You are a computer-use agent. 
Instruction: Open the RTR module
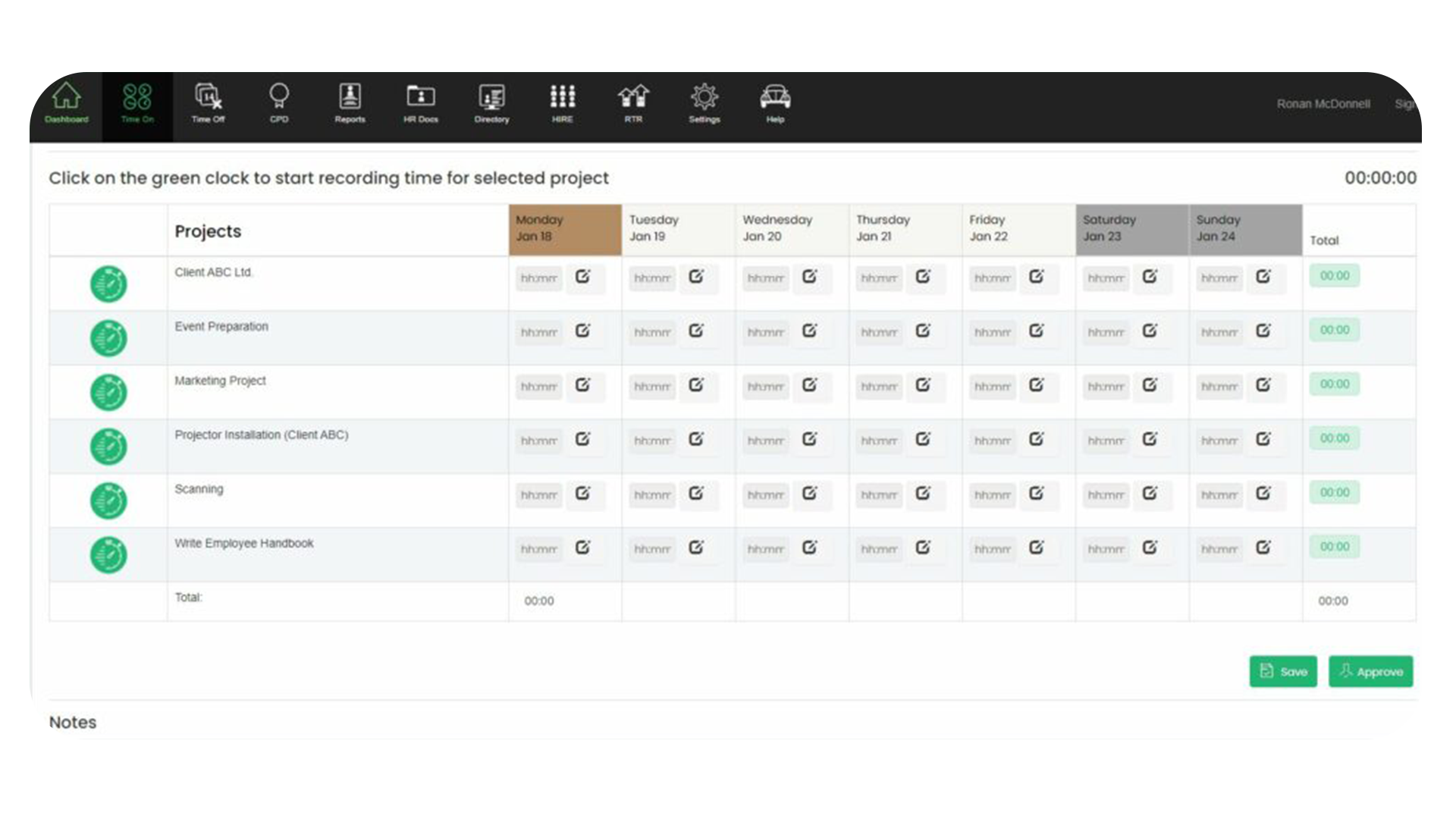point(632,104)
